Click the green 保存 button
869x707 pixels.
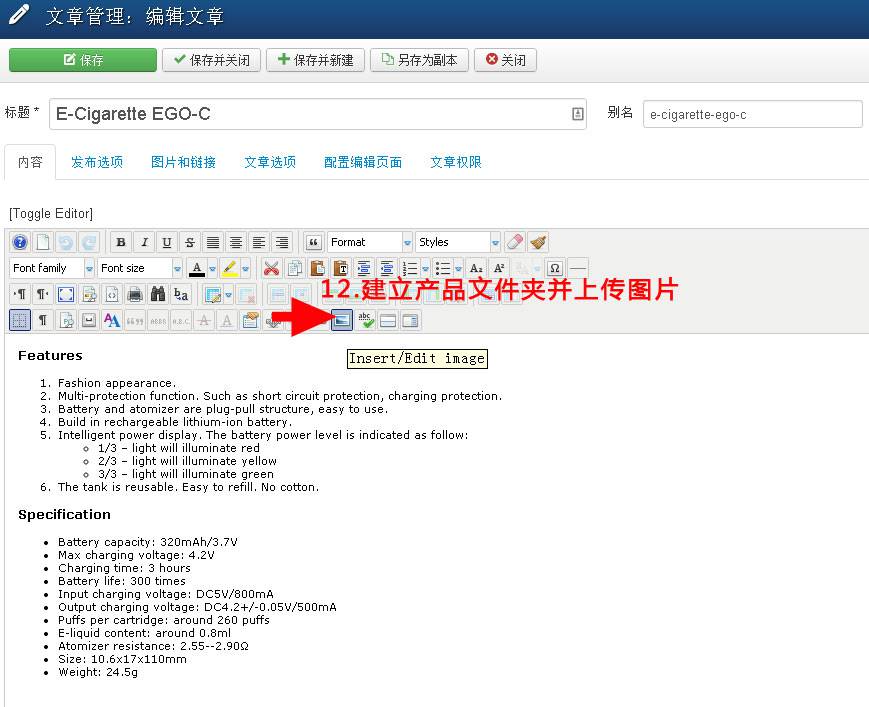point(82,60)
